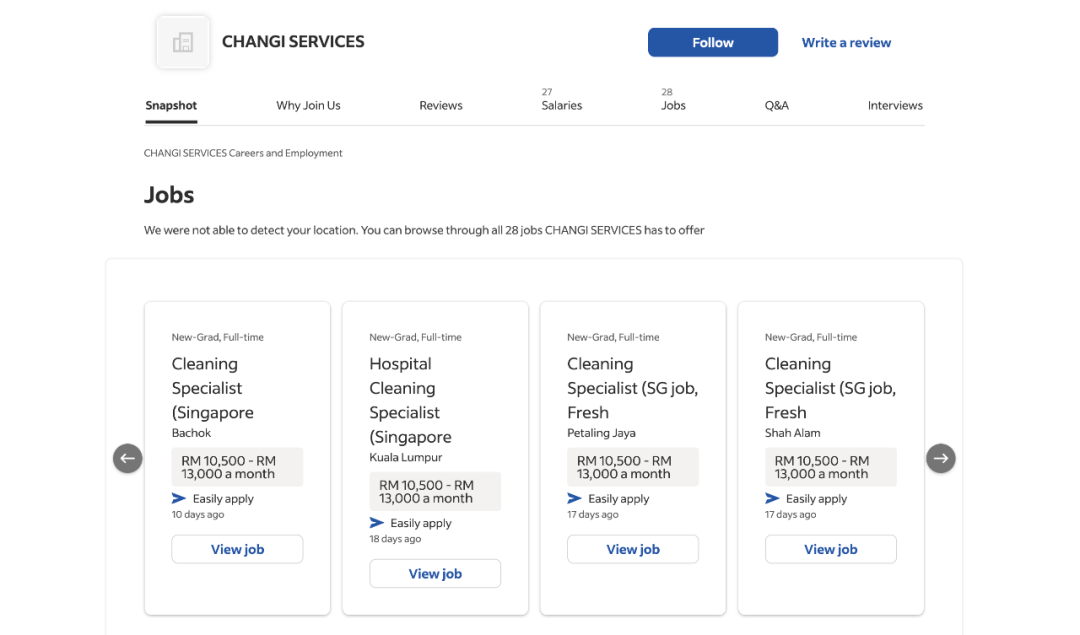Switch to the Q&A tab
The image size is (1080, 635).
(x=776, y=105)
